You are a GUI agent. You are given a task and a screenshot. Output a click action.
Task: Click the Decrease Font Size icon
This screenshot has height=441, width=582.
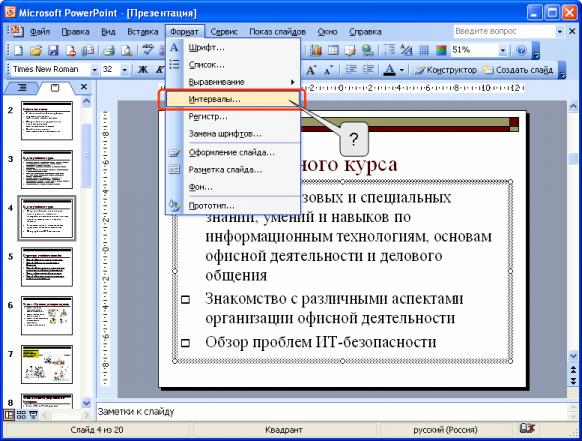[x=328, y=70]
